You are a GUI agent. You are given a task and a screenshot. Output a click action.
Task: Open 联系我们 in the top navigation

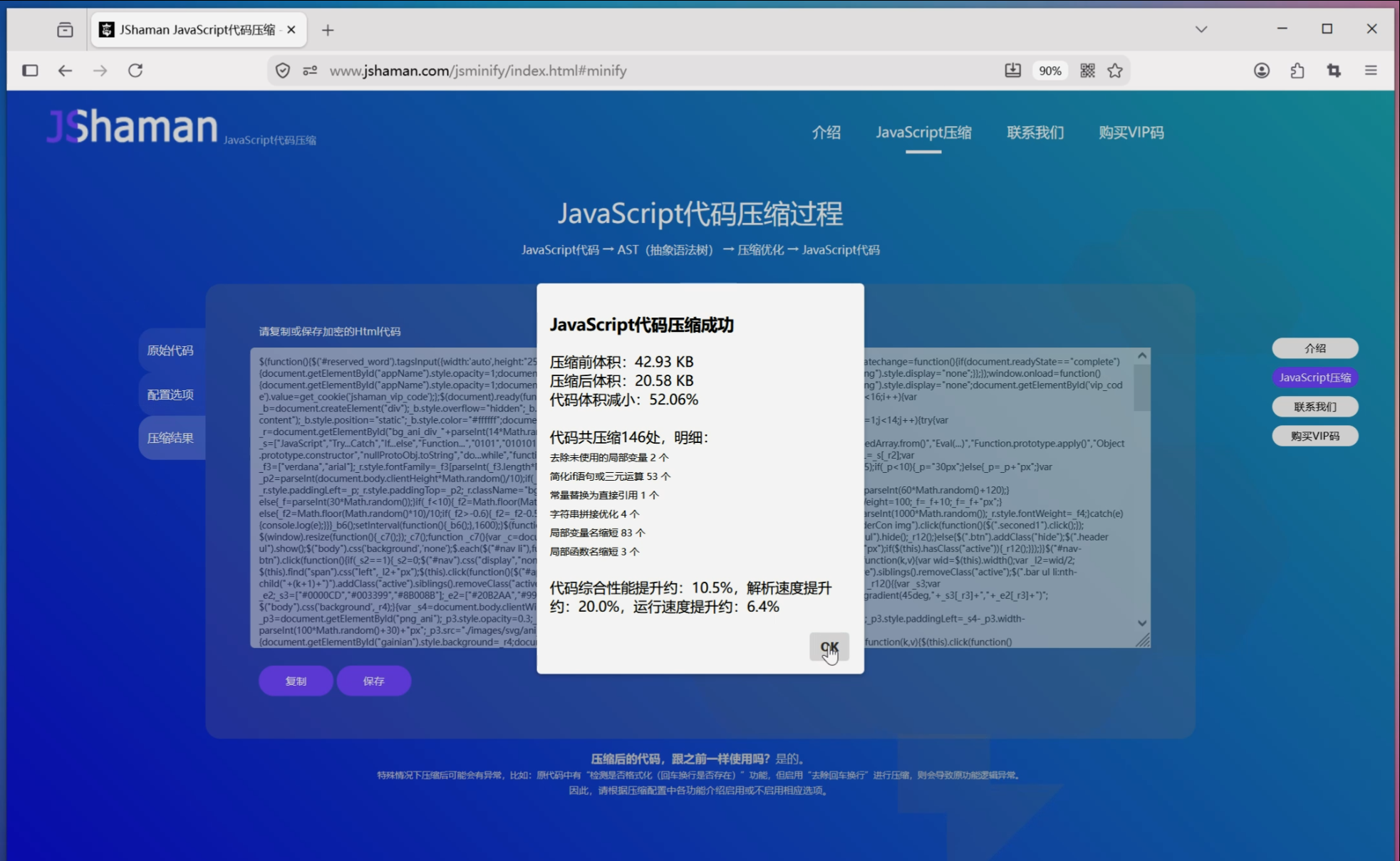coord(1035,132)
